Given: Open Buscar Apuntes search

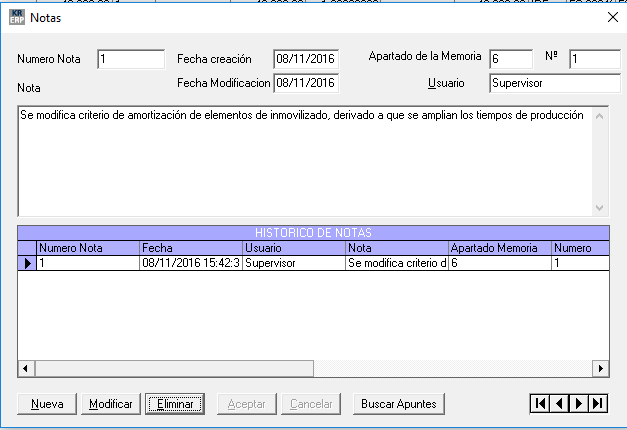Looking at the screenshot, I should click(399, 404).
